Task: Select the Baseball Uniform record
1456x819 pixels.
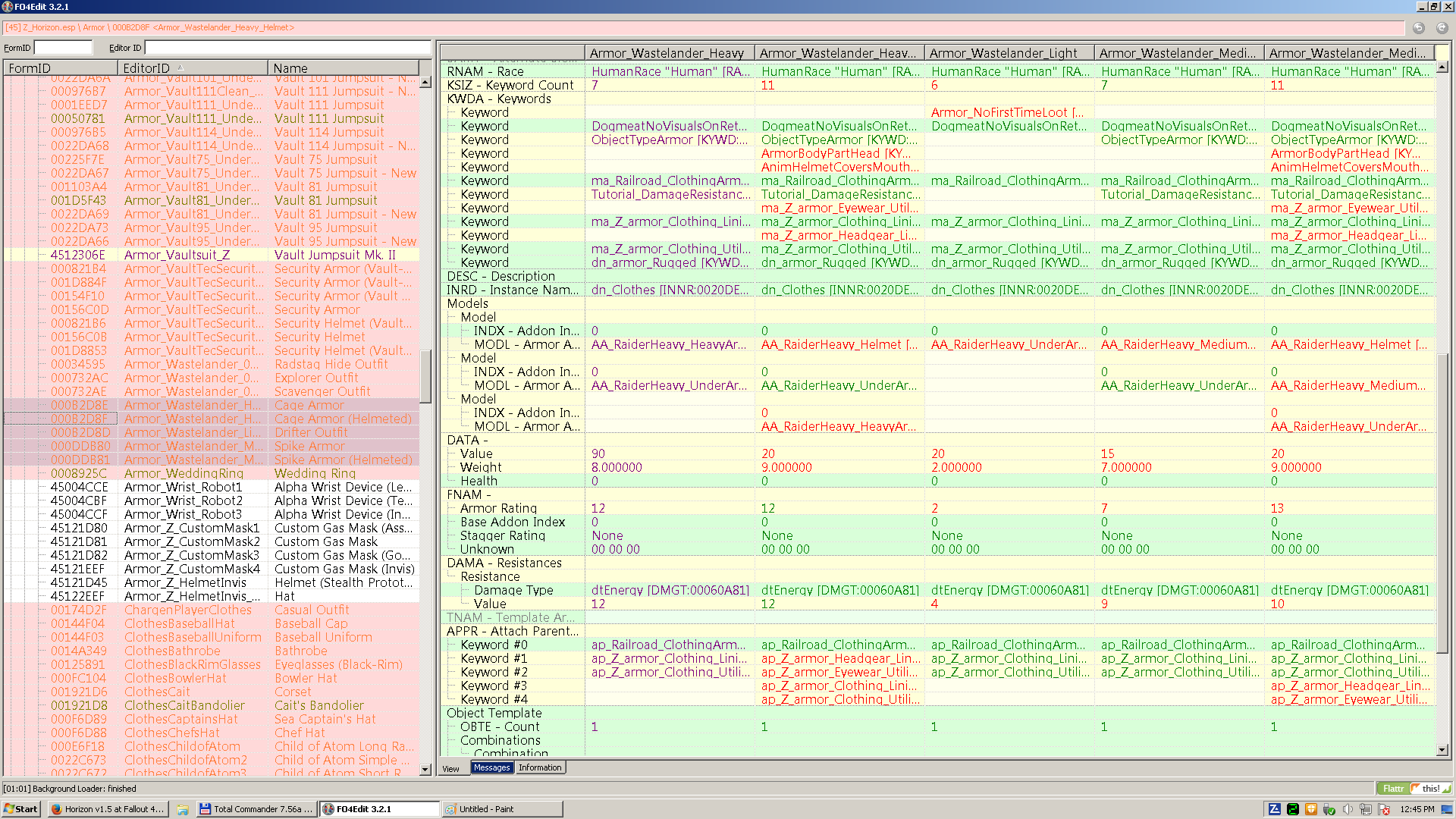Action: point(212,637)
